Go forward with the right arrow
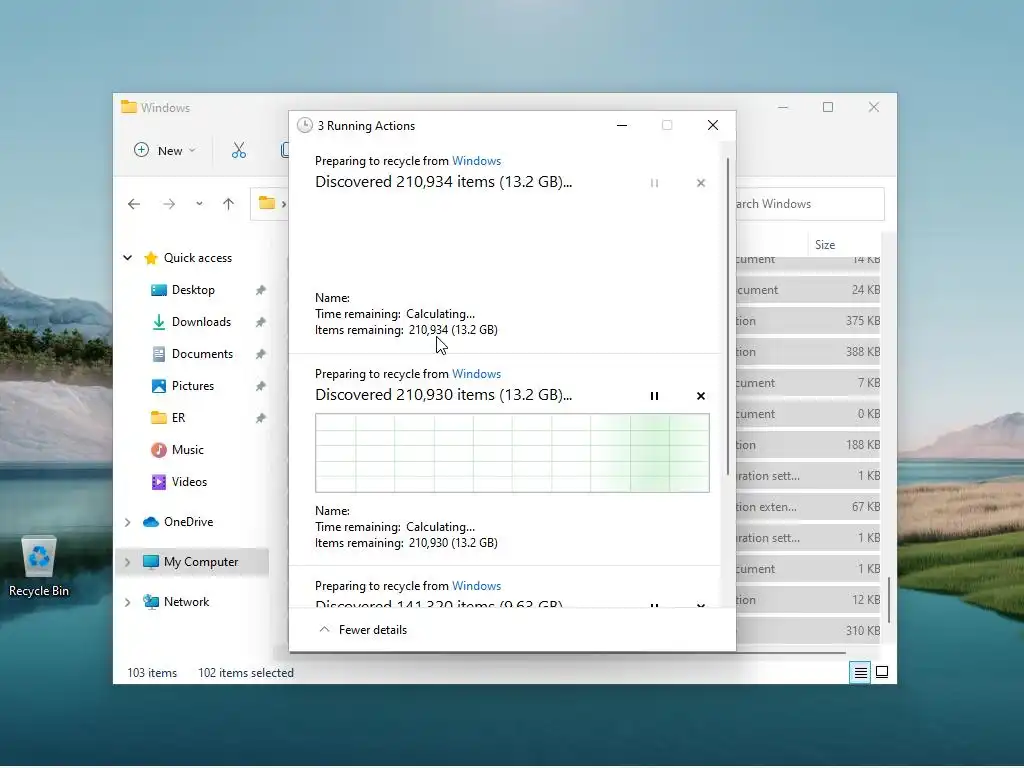1024x768 pixels. (x=169, y=204)
